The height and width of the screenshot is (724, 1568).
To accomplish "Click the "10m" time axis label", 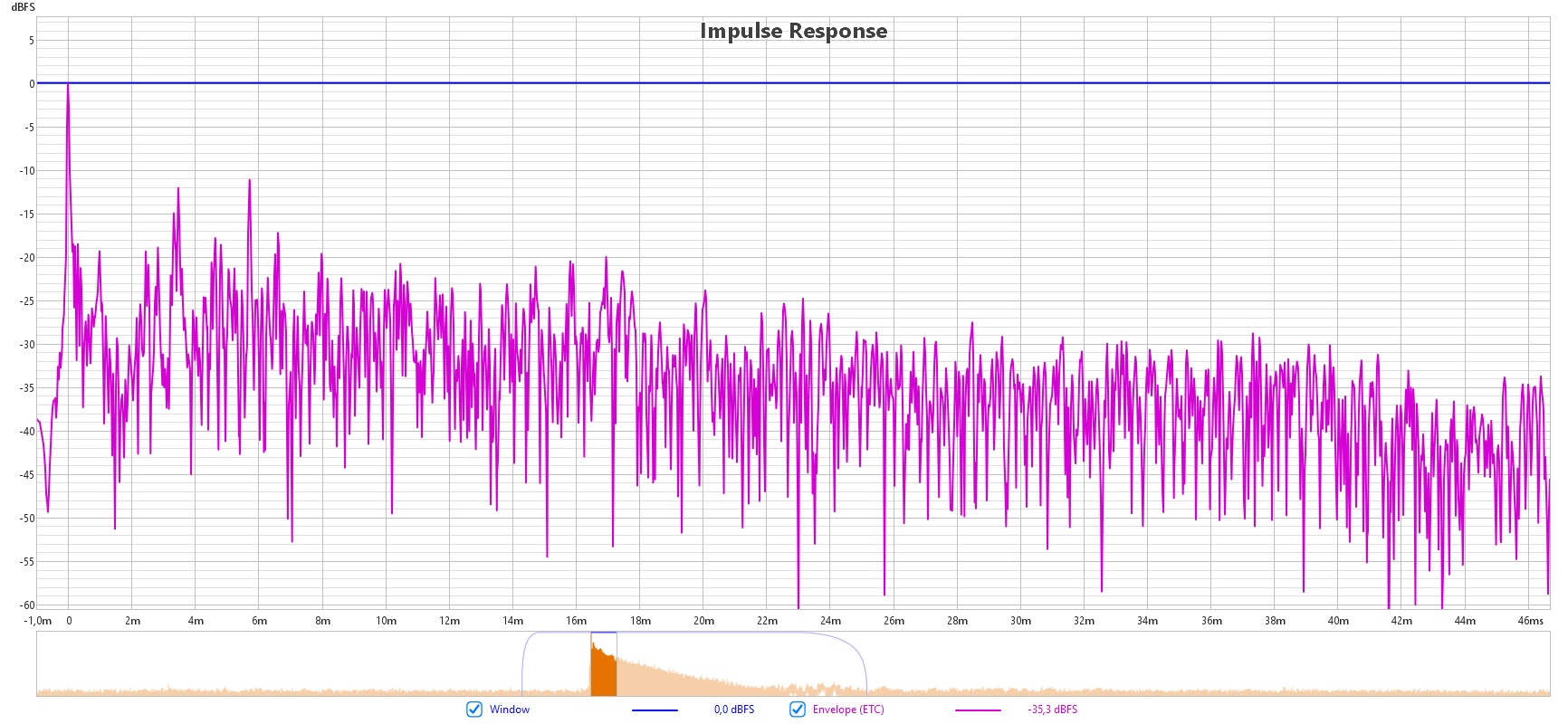I will [387, 621].
